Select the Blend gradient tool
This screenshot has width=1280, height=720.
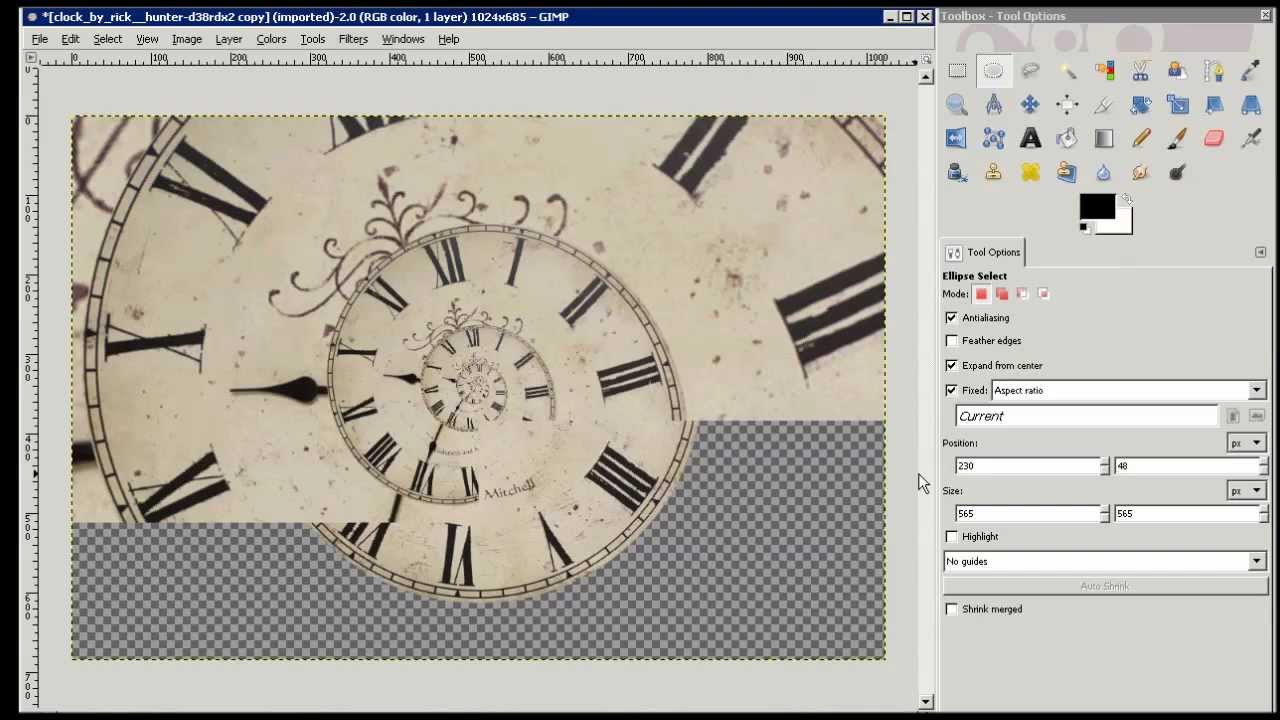[x=1104, y=138]
